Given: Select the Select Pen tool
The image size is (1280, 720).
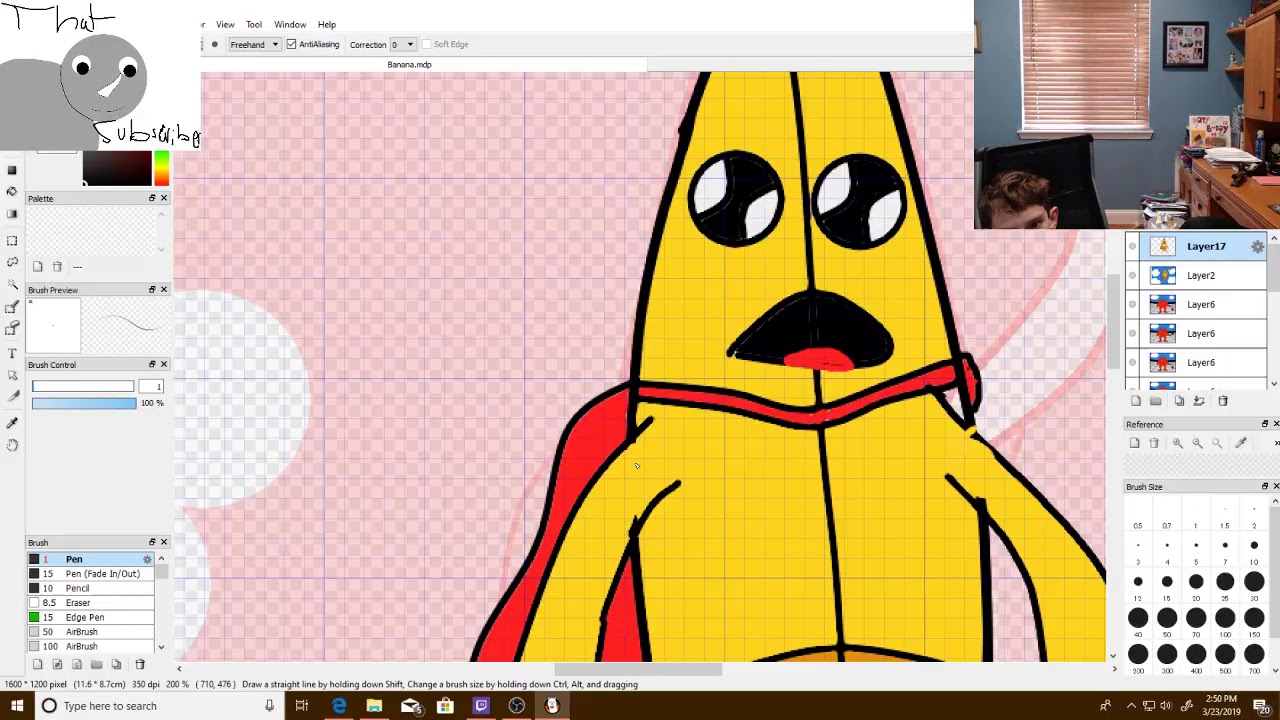Looking at the screenshot, I should click(x=12, y=307).
